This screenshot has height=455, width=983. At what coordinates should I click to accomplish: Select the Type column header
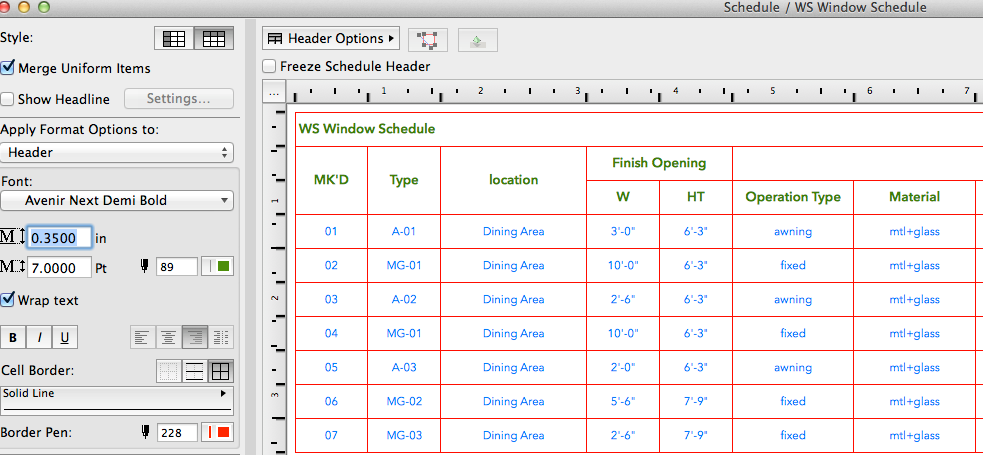(x=404, y=180)
